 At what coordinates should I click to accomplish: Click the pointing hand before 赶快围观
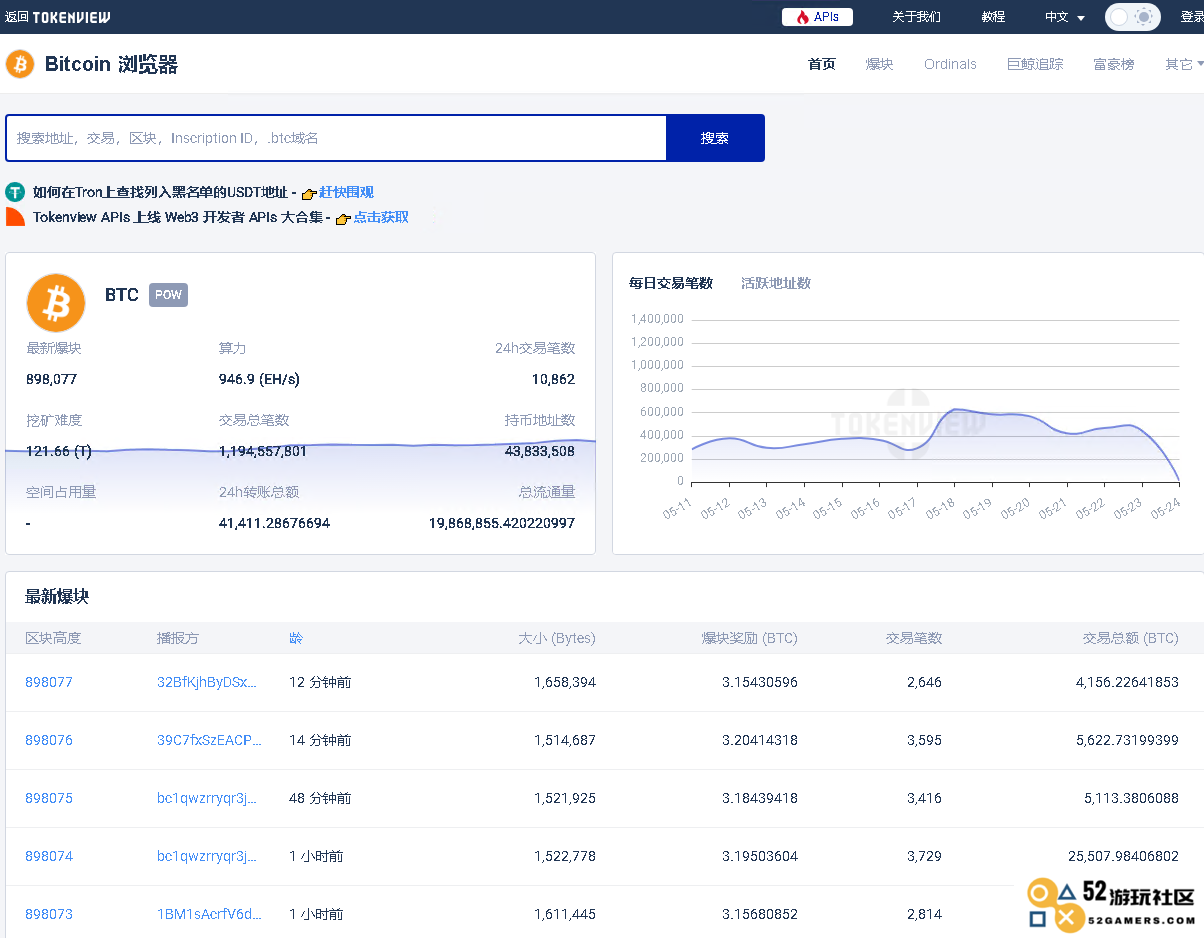coord(309,193)
